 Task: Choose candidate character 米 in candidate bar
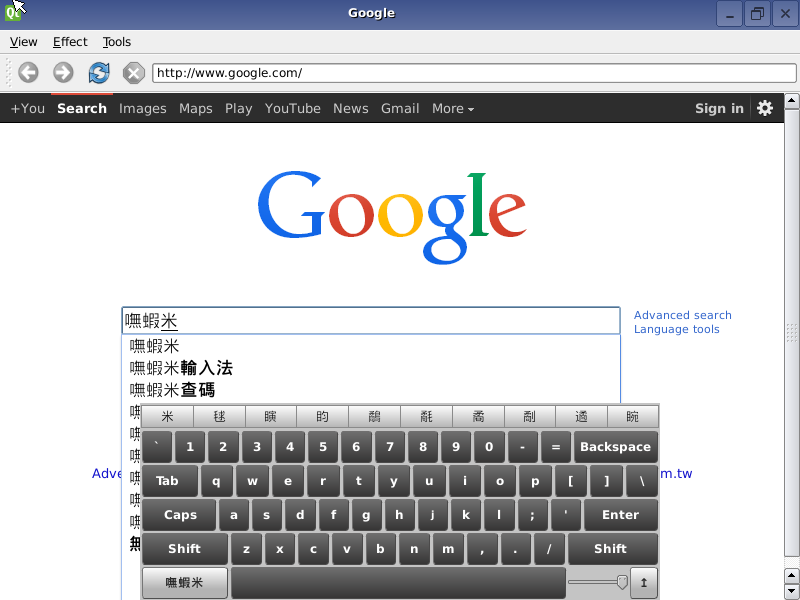point(167,417)
